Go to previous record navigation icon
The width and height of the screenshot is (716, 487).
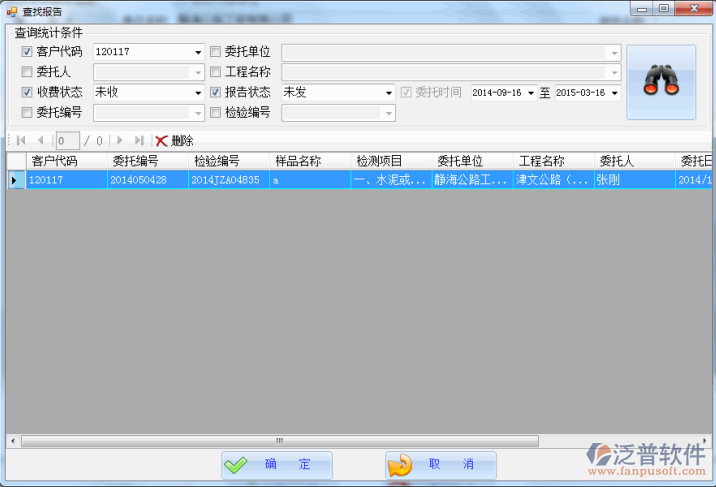[x=41, y=141]
